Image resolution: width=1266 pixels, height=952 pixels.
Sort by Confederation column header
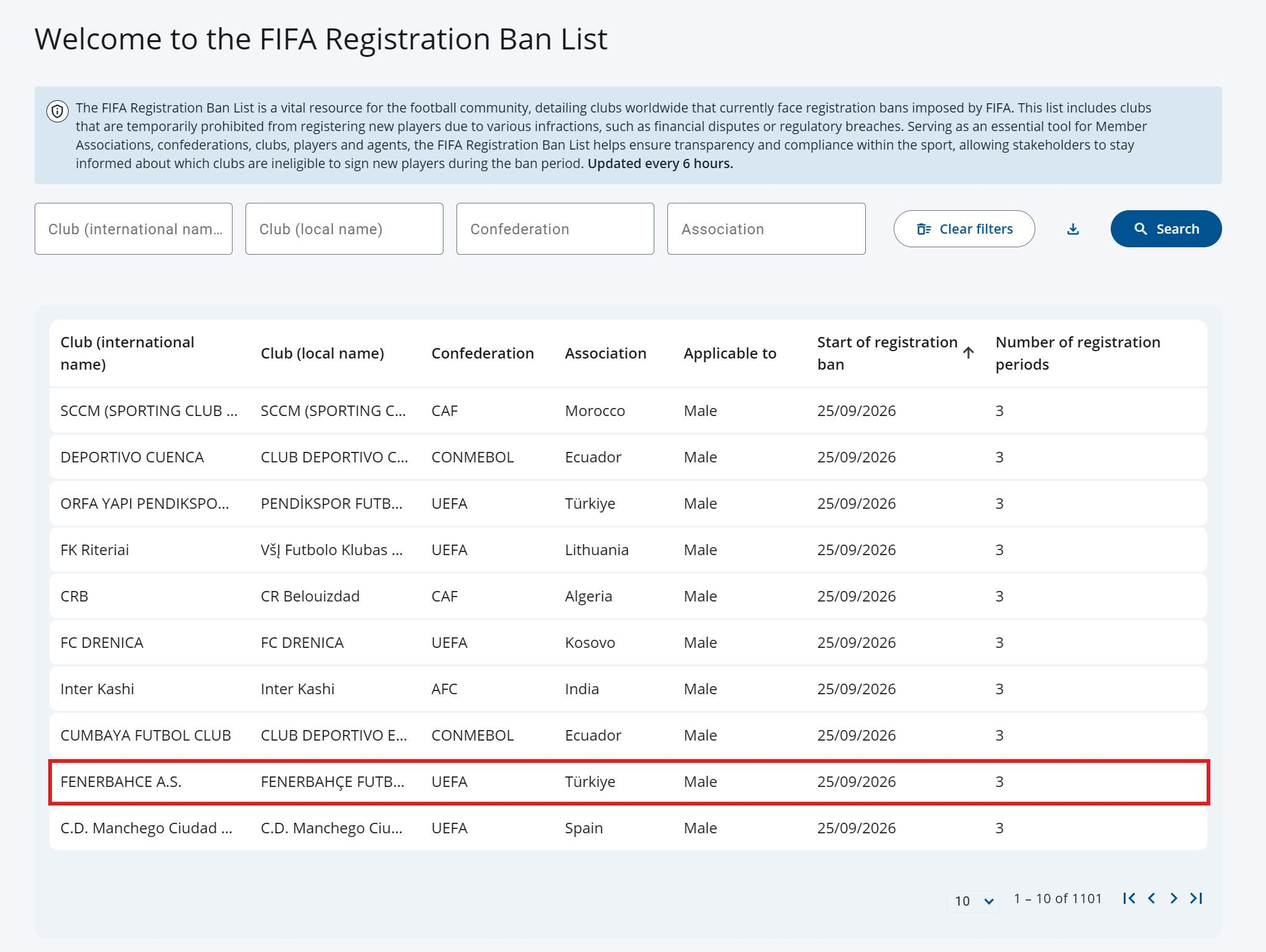(482, 353)
